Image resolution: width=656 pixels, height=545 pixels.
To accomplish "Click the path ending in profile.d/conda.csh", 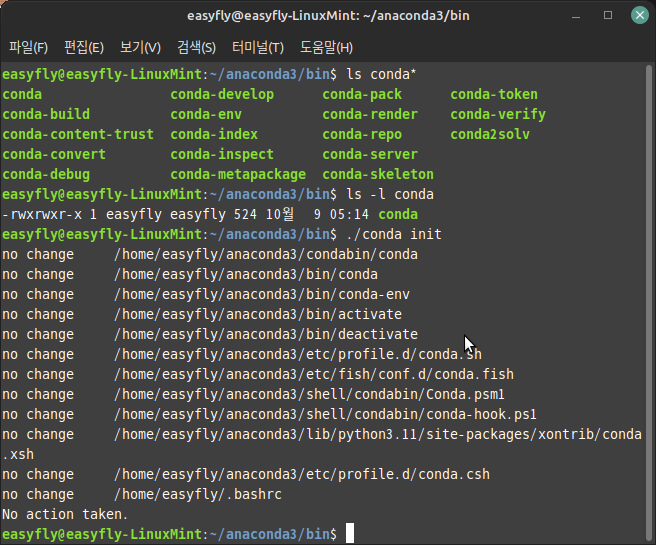I will 302,475.
